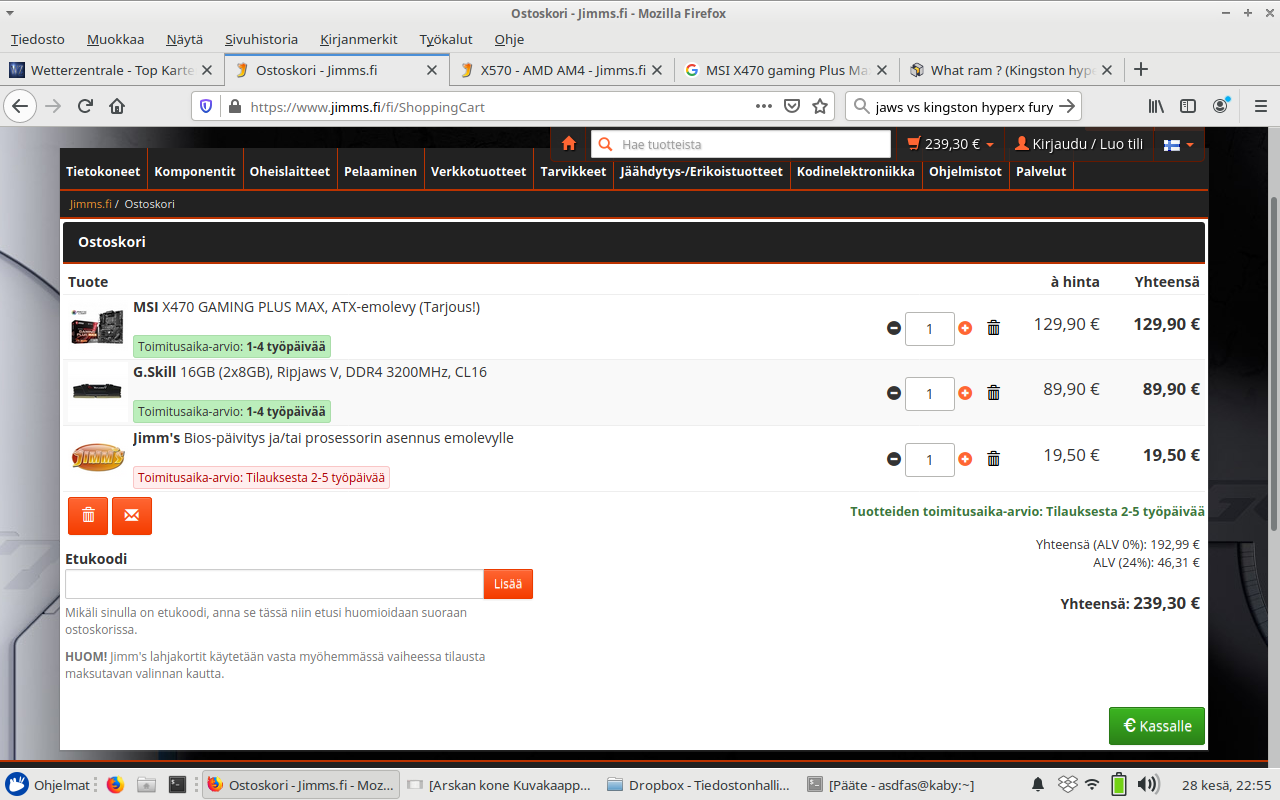Open the Komponentit category menu
The height and width of the screenshot is (800, 1280).
(x=195, y=171)
